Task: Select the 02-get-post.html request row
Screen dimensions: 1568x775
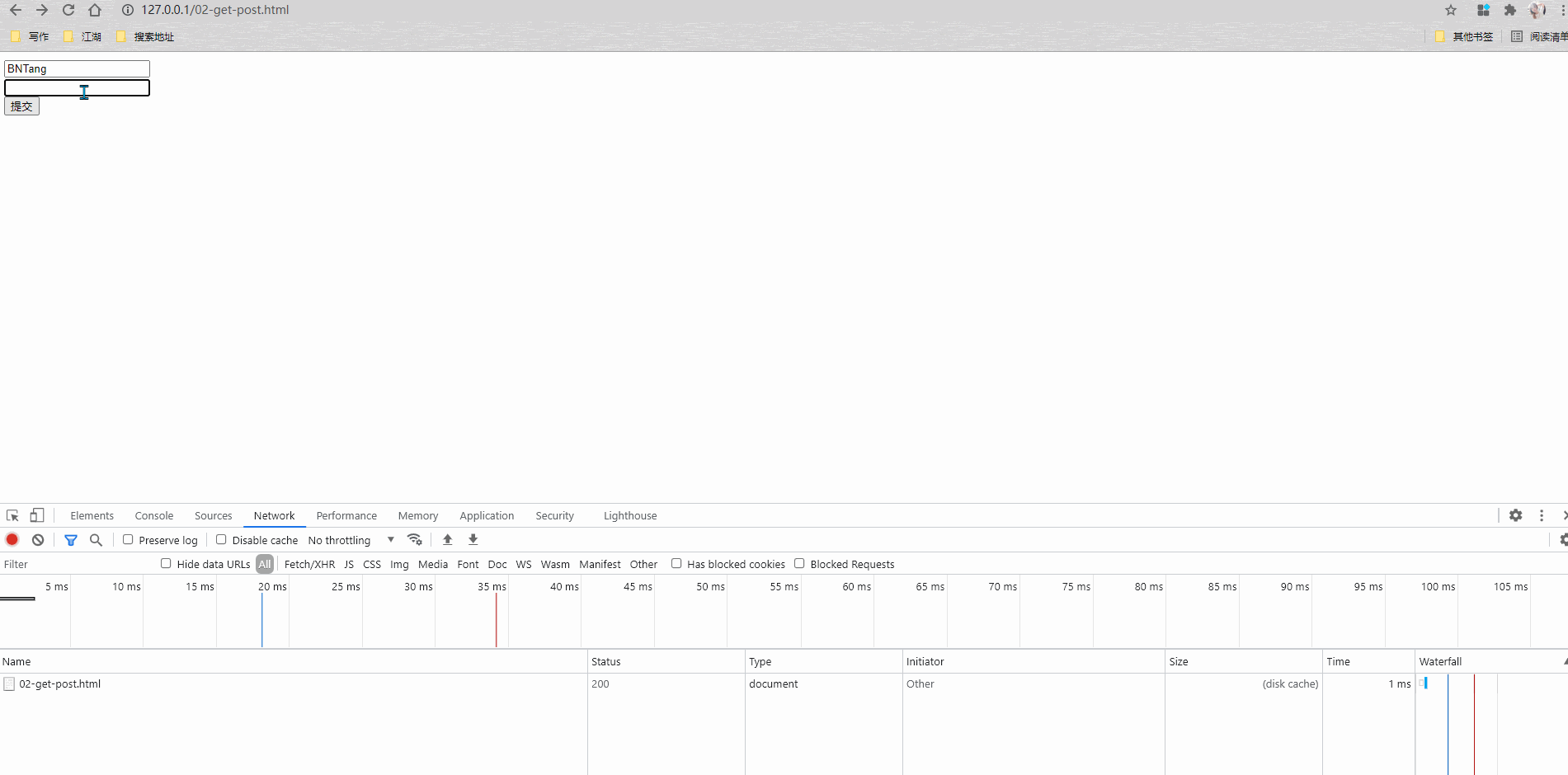Action: point(784,683)
